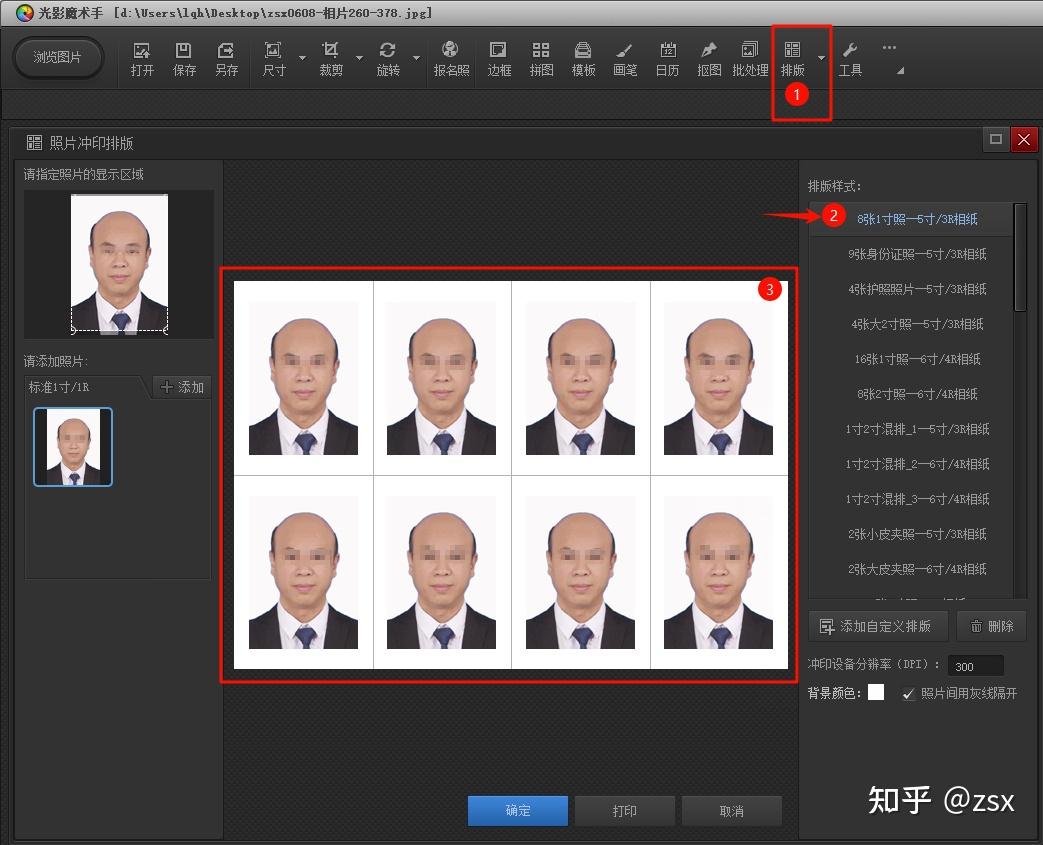This screenshot has width=1043, height=845.
Task: Expand the 尺寸 dropdown arrow
Action: pyautogui.click(x=303, y=58)
